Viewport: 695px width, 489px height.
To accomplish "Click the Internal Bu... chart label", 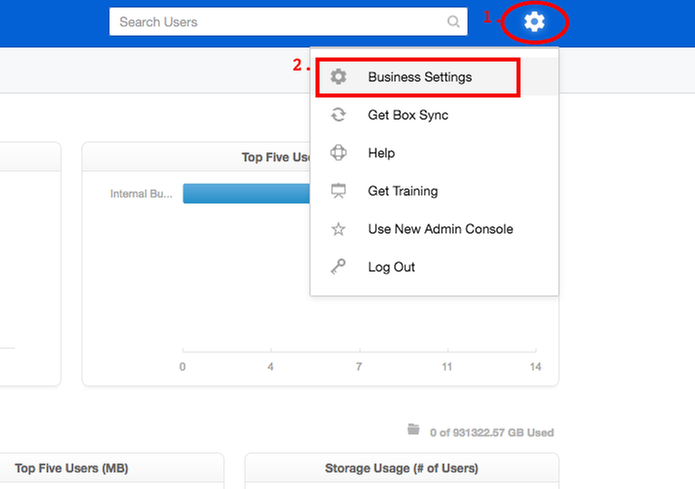I will pyautogui.click(x=141, y=194).
